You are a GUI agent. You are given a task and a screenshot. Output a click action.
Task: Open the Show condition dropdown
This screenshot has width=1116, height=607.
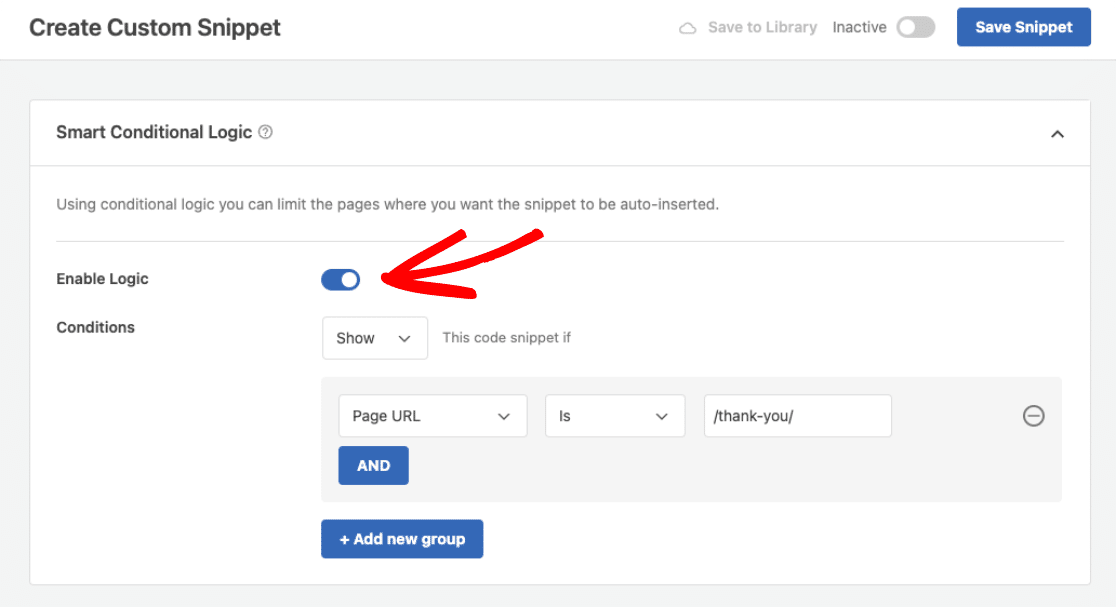[374, 338]
